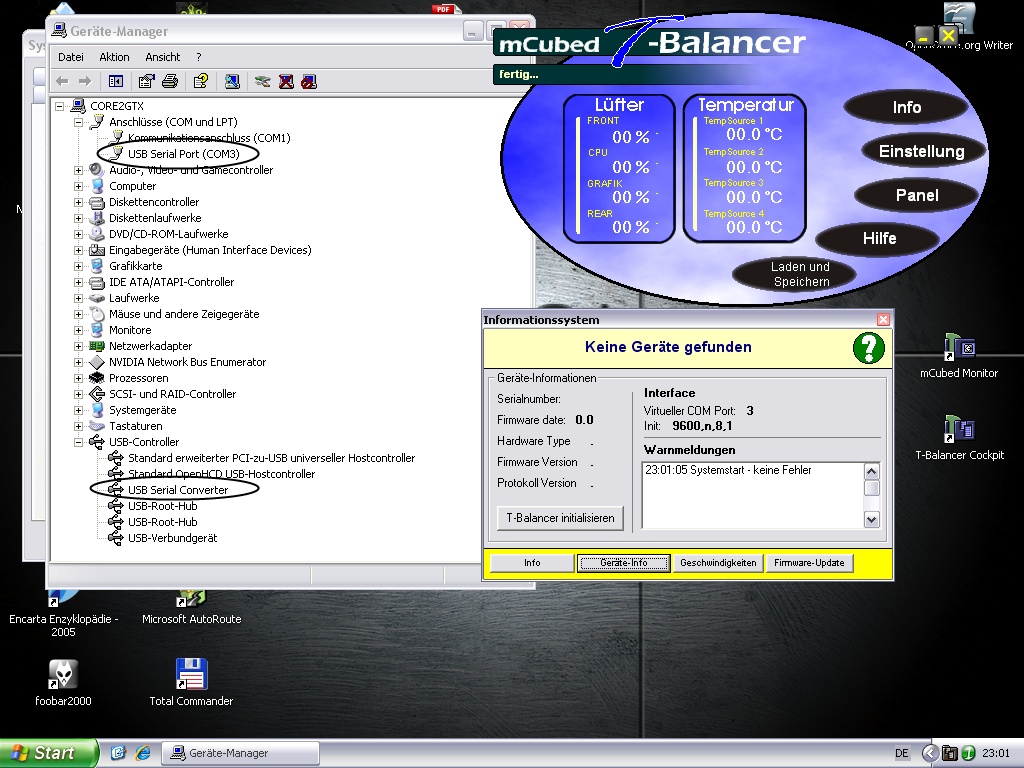Open the Datei menu
This screenshot has height=768, width=1024.
point(71,57)
